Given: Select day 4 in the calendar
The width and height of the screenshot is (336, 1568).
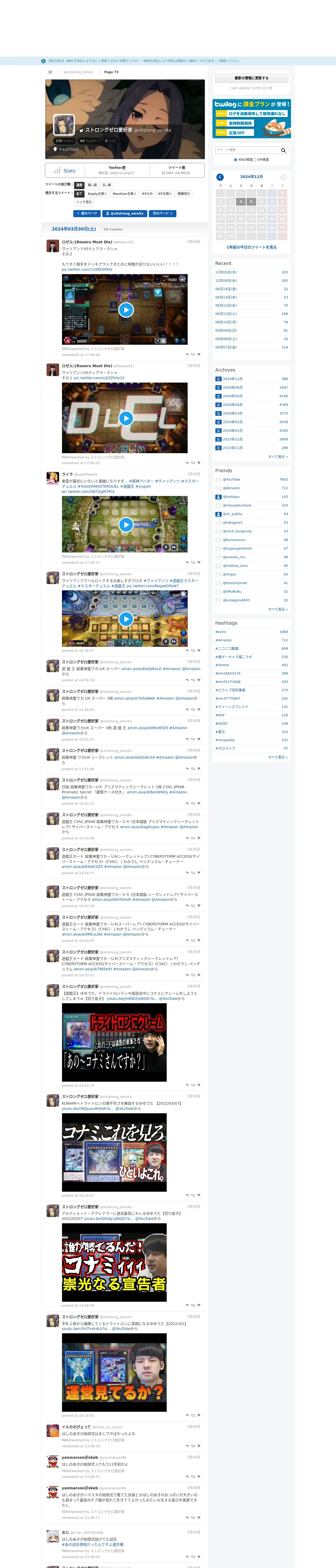Looking at the screenshot, I should (x=241, y=201).
